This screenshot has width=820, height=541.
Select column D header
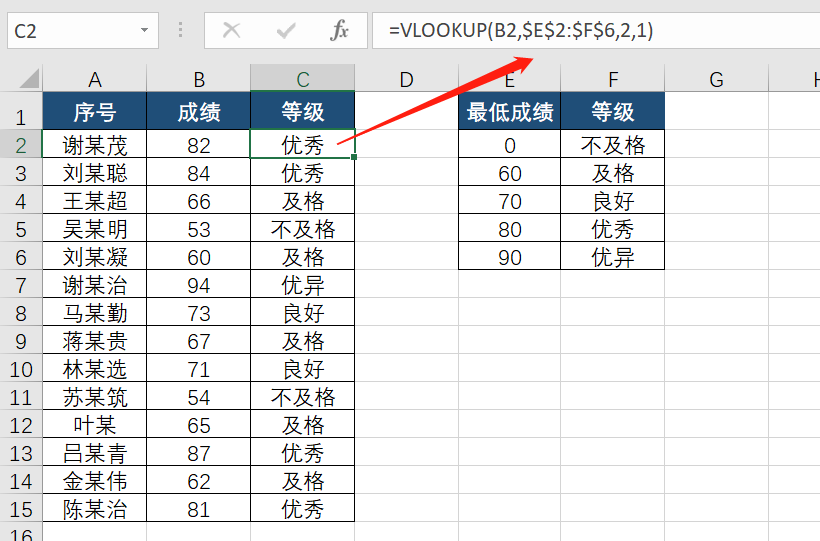click(x=406, y=80)
